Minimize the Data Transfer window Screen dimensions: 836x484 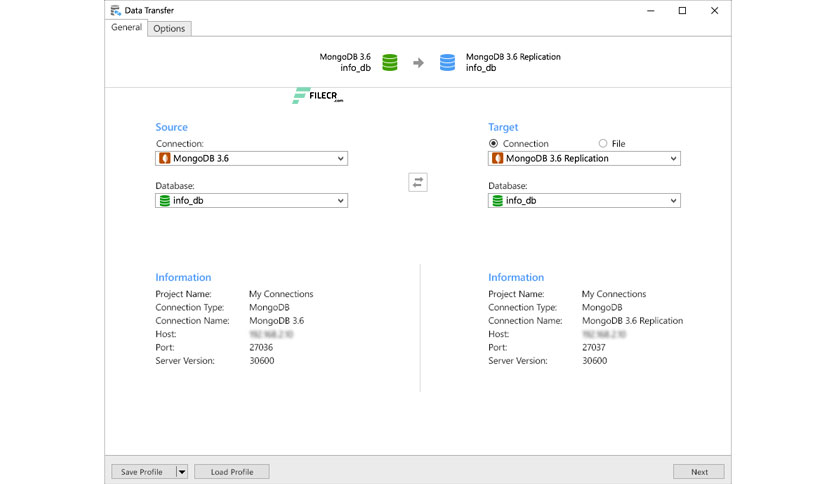click(650, 11)
